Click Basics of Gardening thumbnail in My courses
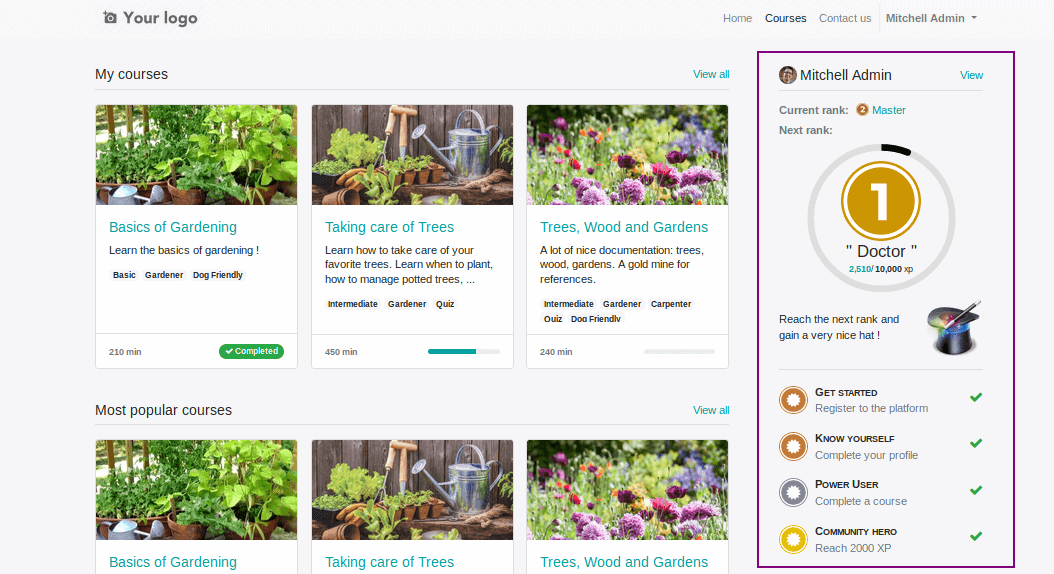1054x574 pixels. click(x=196, y=155)
